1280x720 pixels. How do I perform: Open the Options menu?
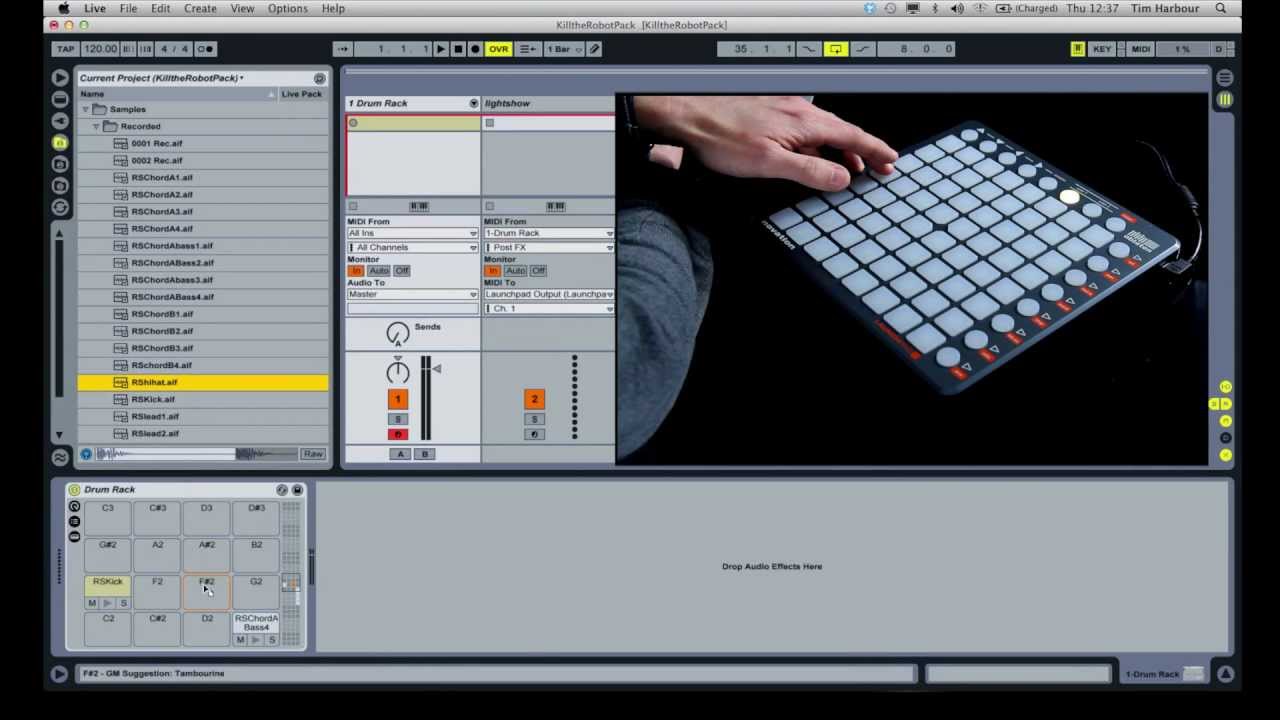[x=287, y=8]
